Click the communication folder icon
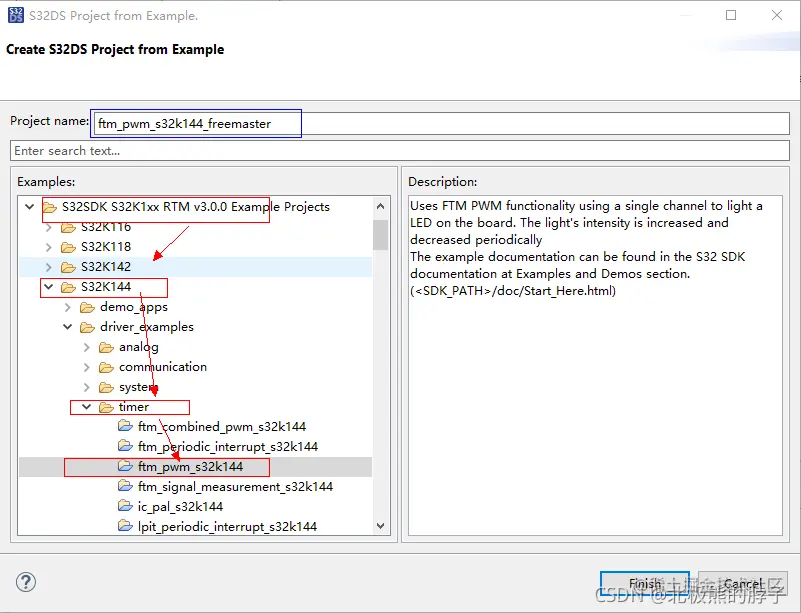This screenshot has height=613, width=801. (106, 367)
